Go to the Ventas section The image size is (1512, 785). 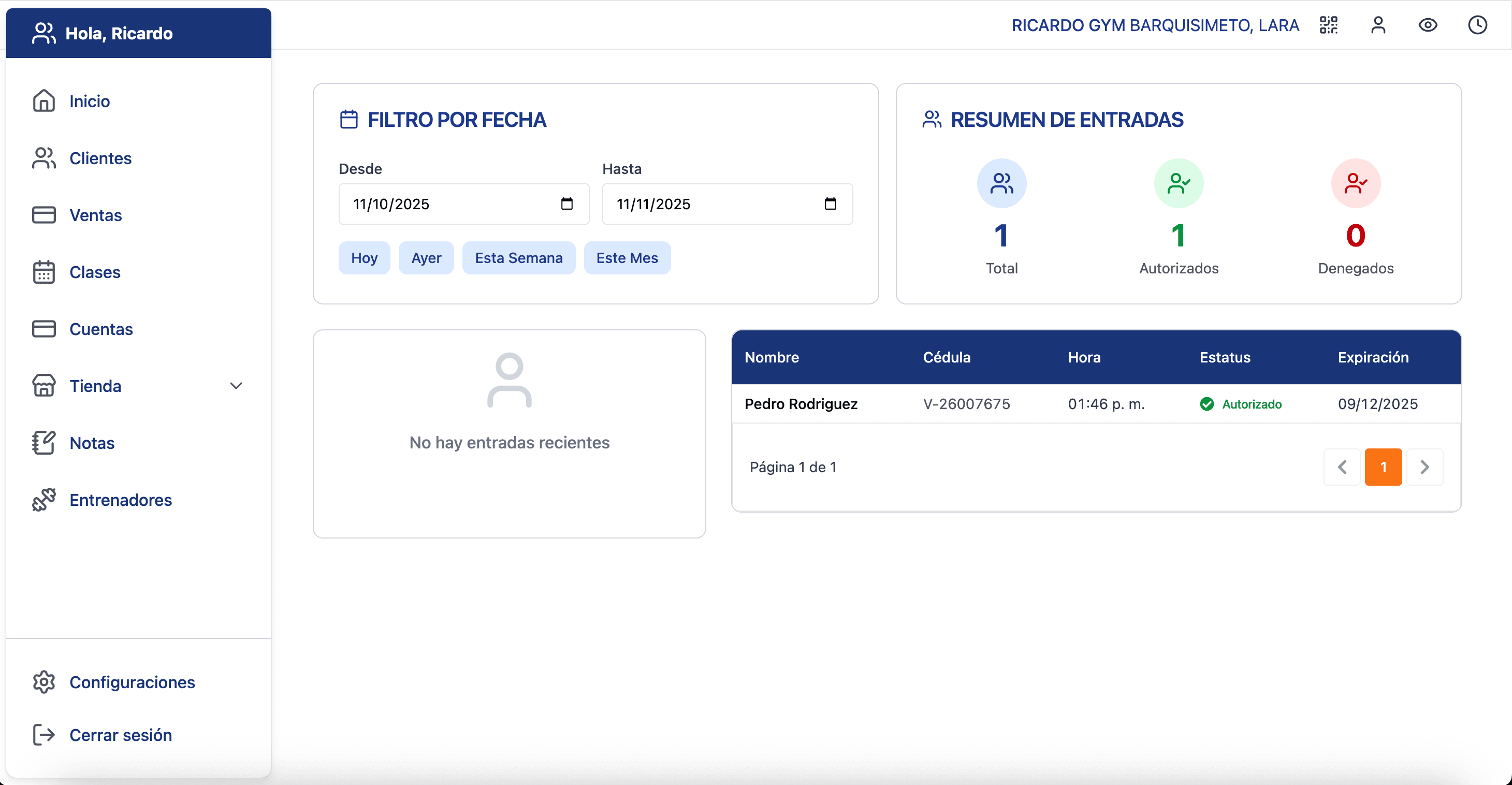[x=96, y=215]
